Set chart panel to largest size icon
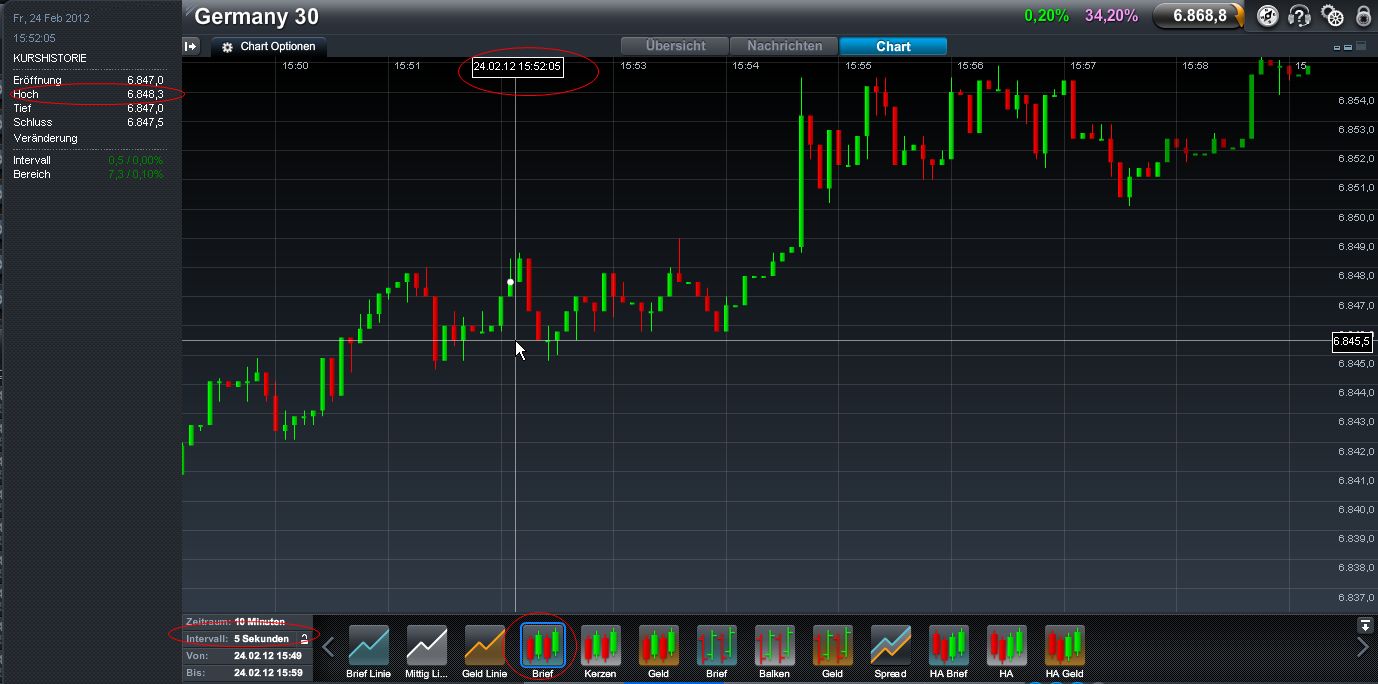The image size is (1378, 684). 1362,46
